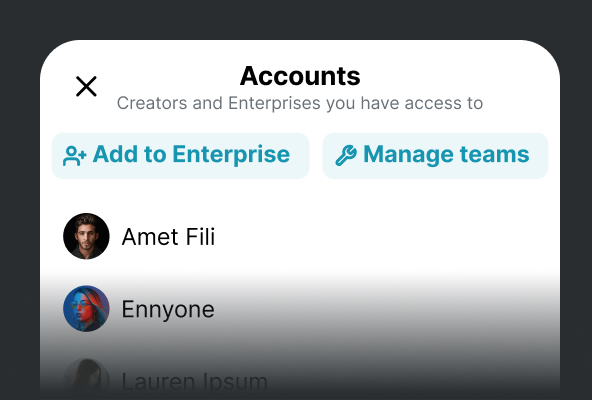
Task: Dismiss the dialog via the dark backdrop above
Action: [296, 19]
